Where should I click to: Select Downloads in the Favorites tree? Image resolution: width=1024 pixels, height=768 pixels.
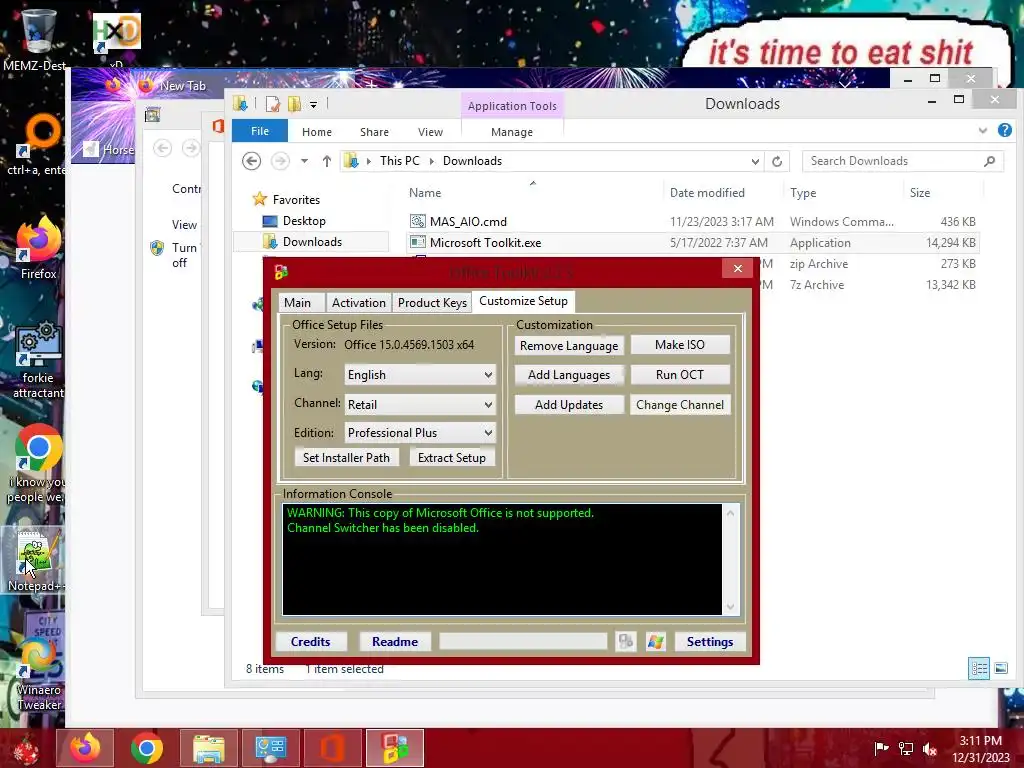pyautogui.click(x=312, y=242)
